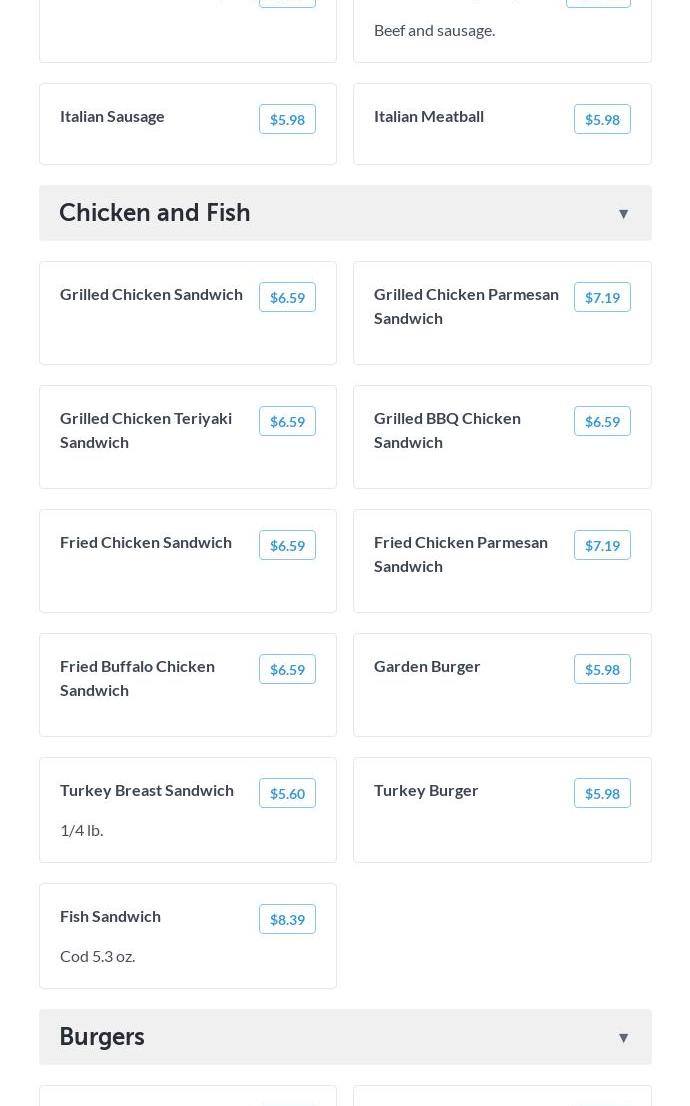Viewport: 690px width, 1106px height.
Task: Open the Fish Sandwich item title
Action: click(110, 916)
